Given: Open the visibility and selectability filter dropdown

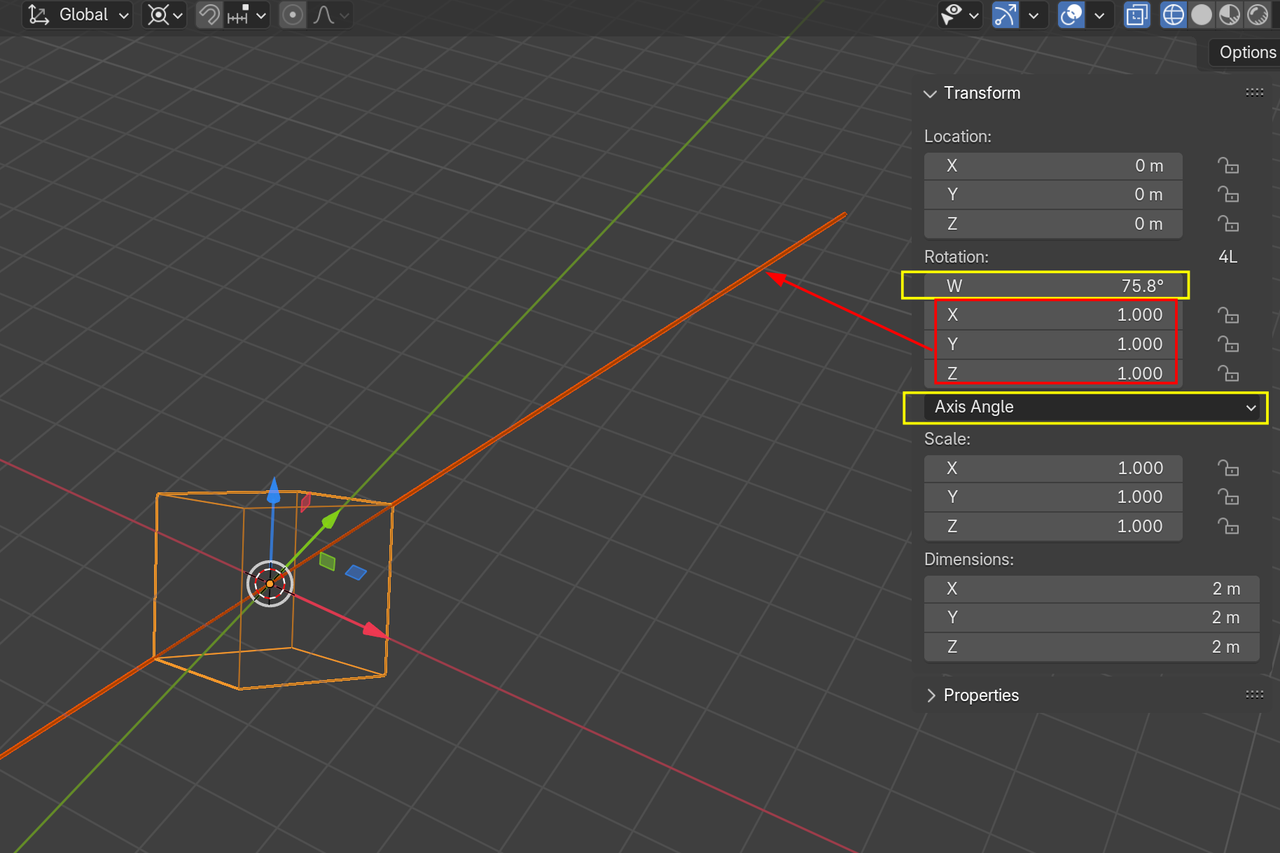Looking at the screenshot, I should point(962,15).
